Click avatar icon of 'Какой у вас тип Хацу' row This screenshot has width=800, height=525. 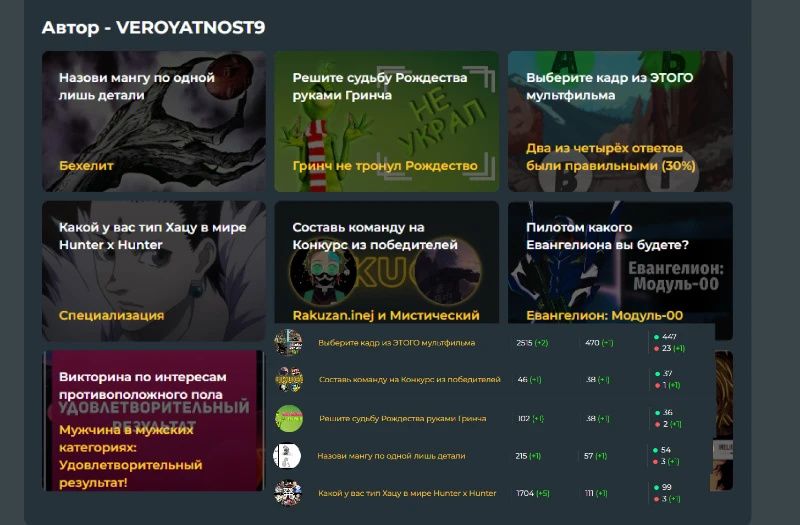pyautogui.click(x=288, y=493)
